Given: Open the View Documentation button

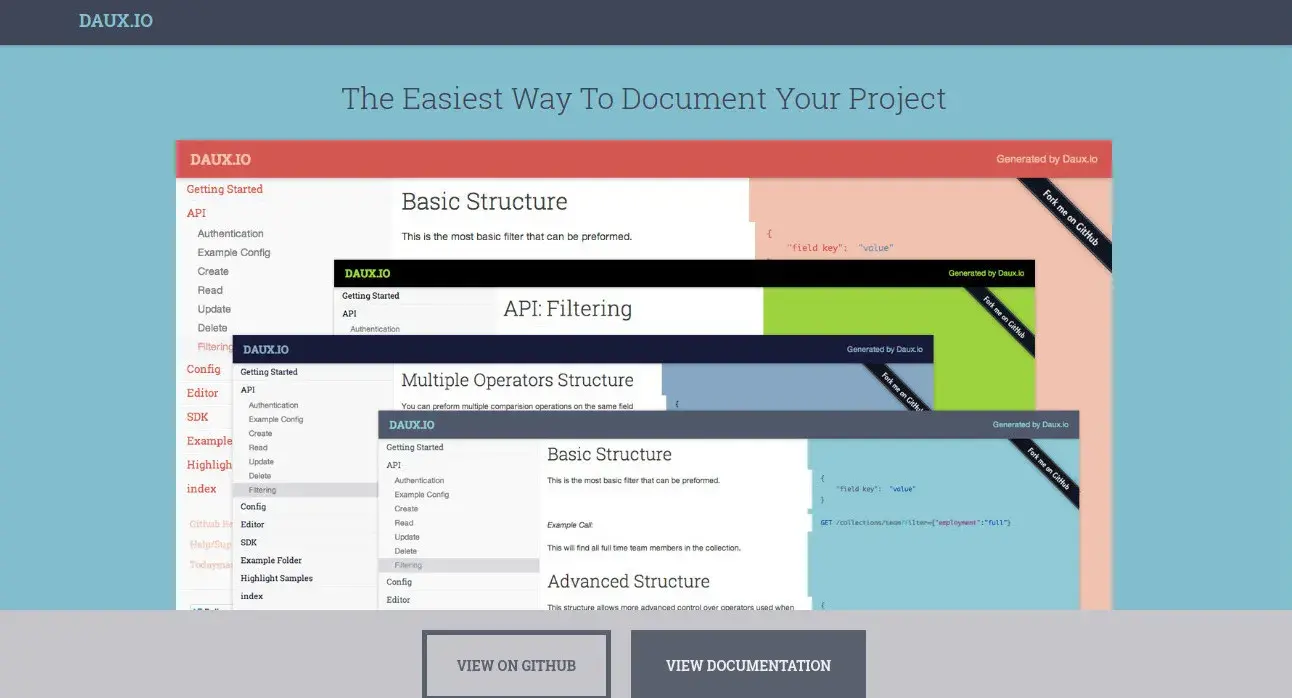Looking at the screenshot, I should click(x=748, y=665).
